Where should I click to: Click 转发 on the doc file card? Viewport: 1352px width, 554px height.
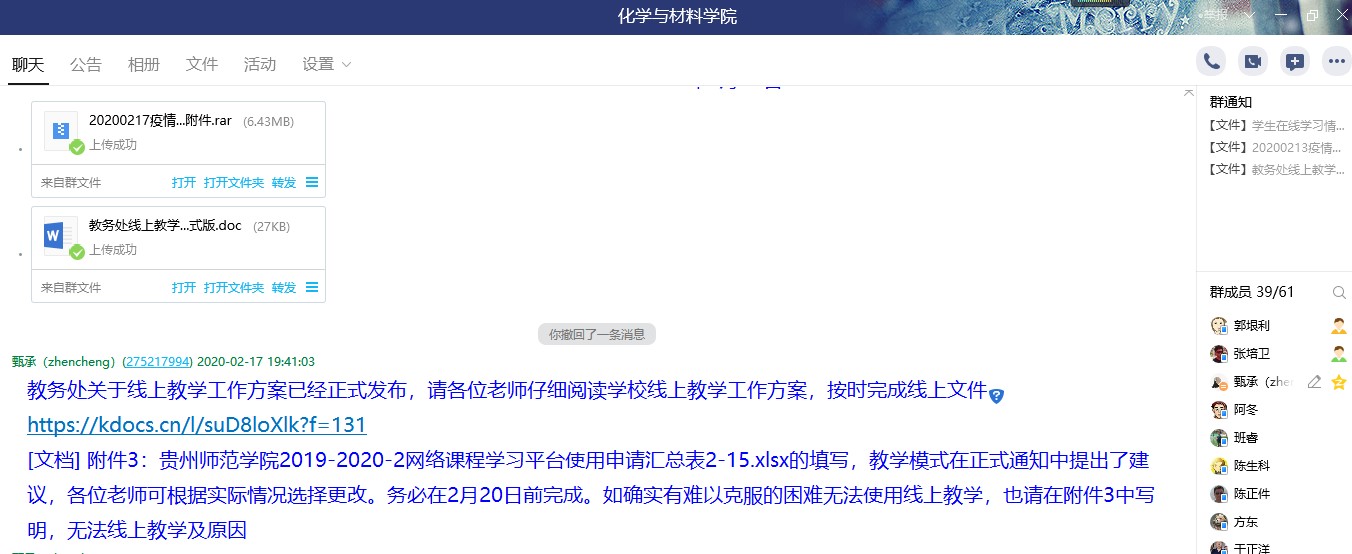[284, 288]
